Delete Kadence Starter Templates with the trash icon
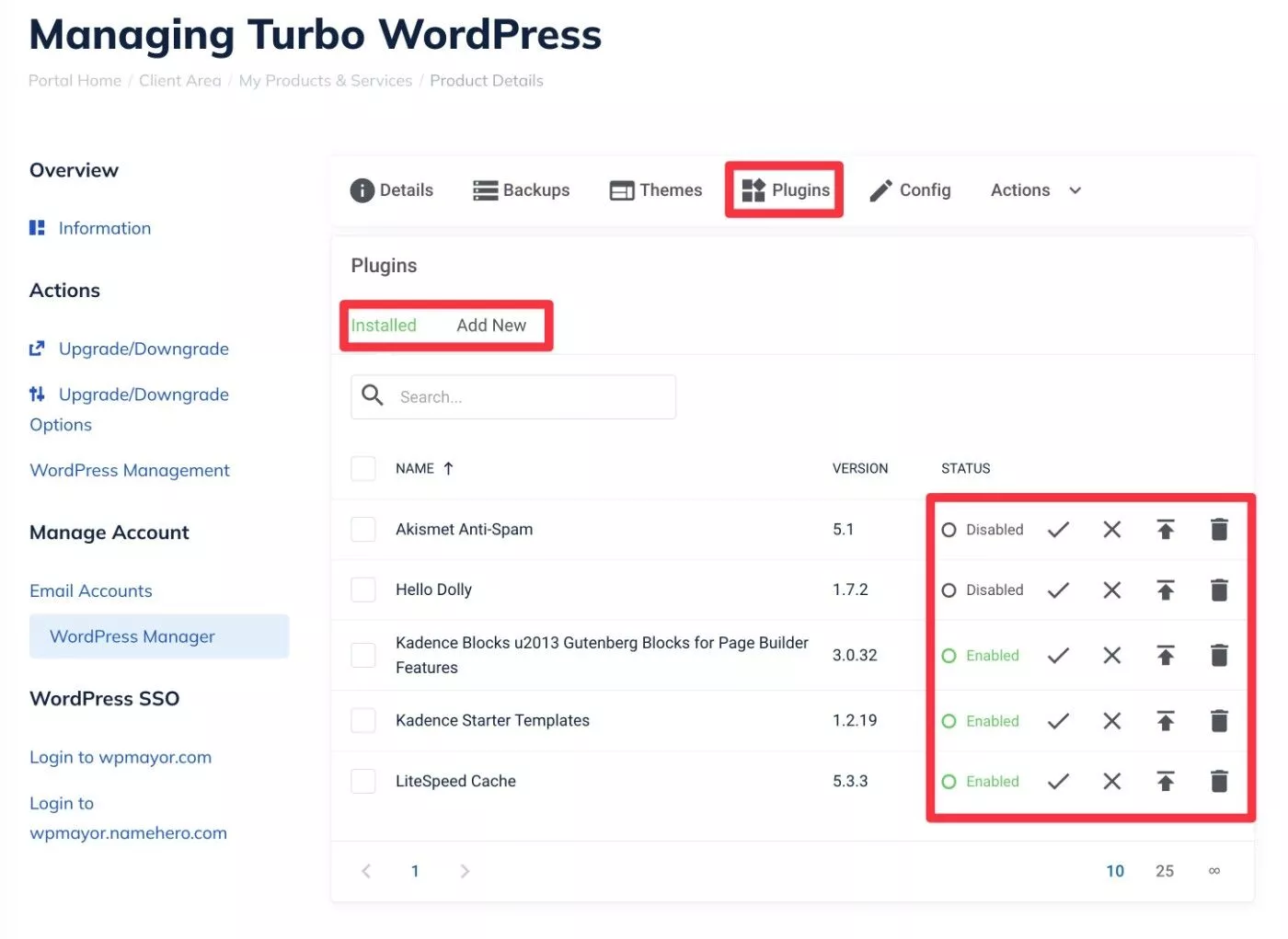This screenshot has height=939, width=1288. click(1219, 721)
